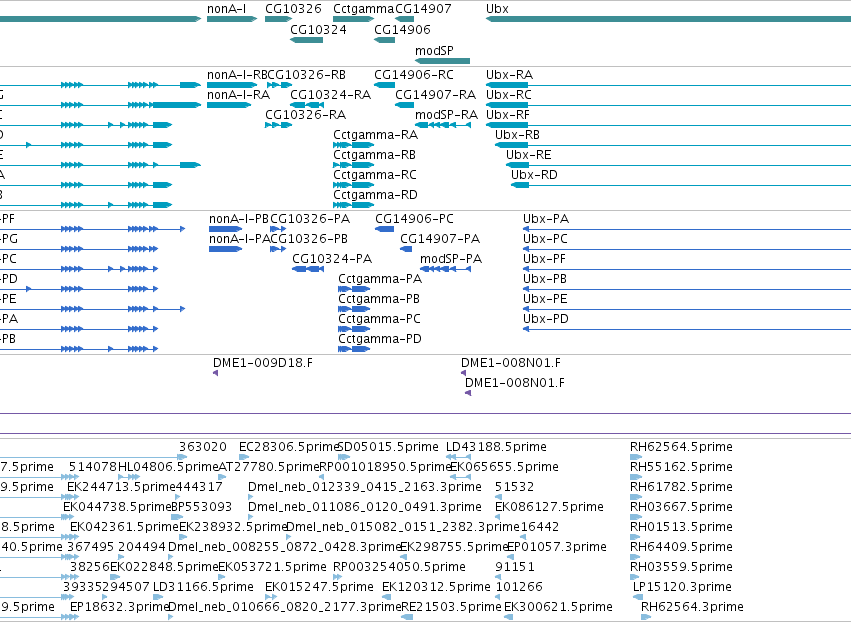Open EST LD43188.5prime
The width and height of the screenshot is (851, 622).
coord(496,447)
